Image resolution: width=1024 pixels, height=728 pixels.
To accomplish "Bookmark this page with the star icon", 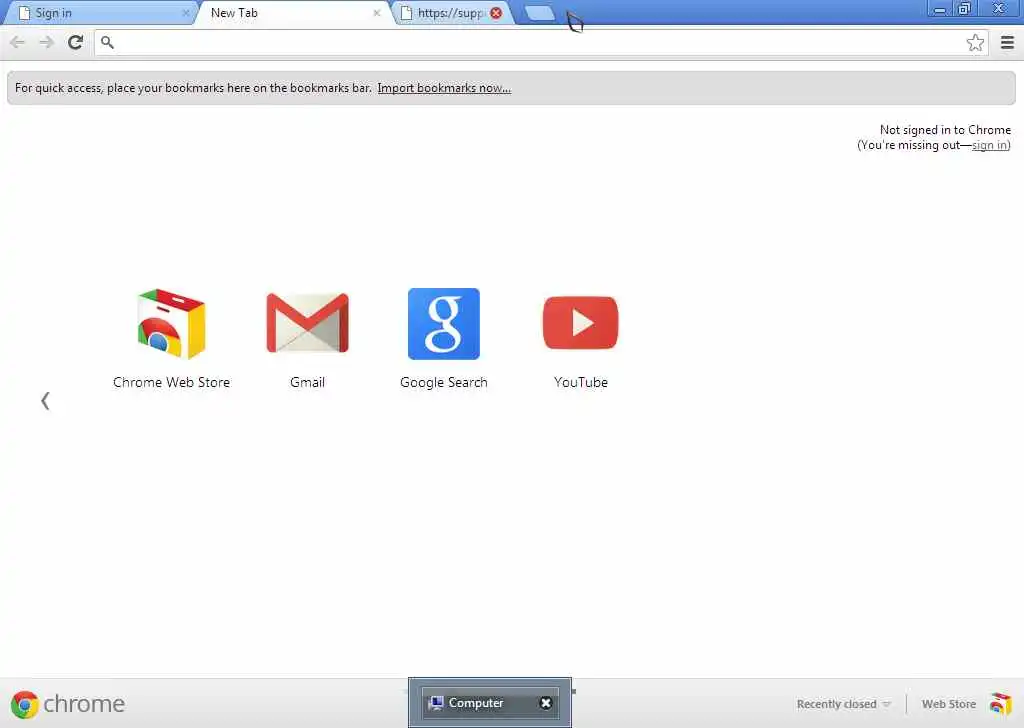I will [975, 42].
